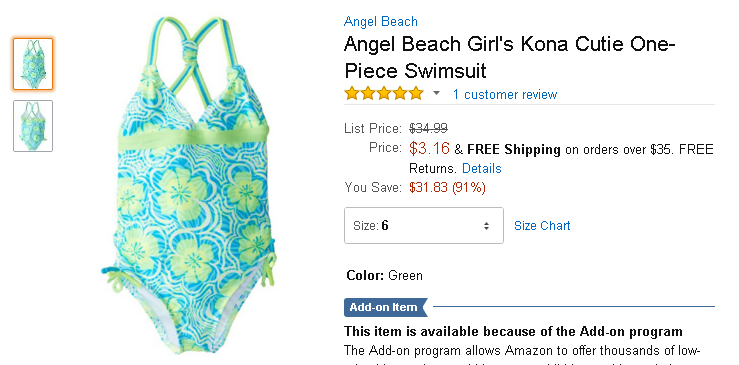Open the Angel Beach brand link
This screenshot has width=739, height=365.
380,22
